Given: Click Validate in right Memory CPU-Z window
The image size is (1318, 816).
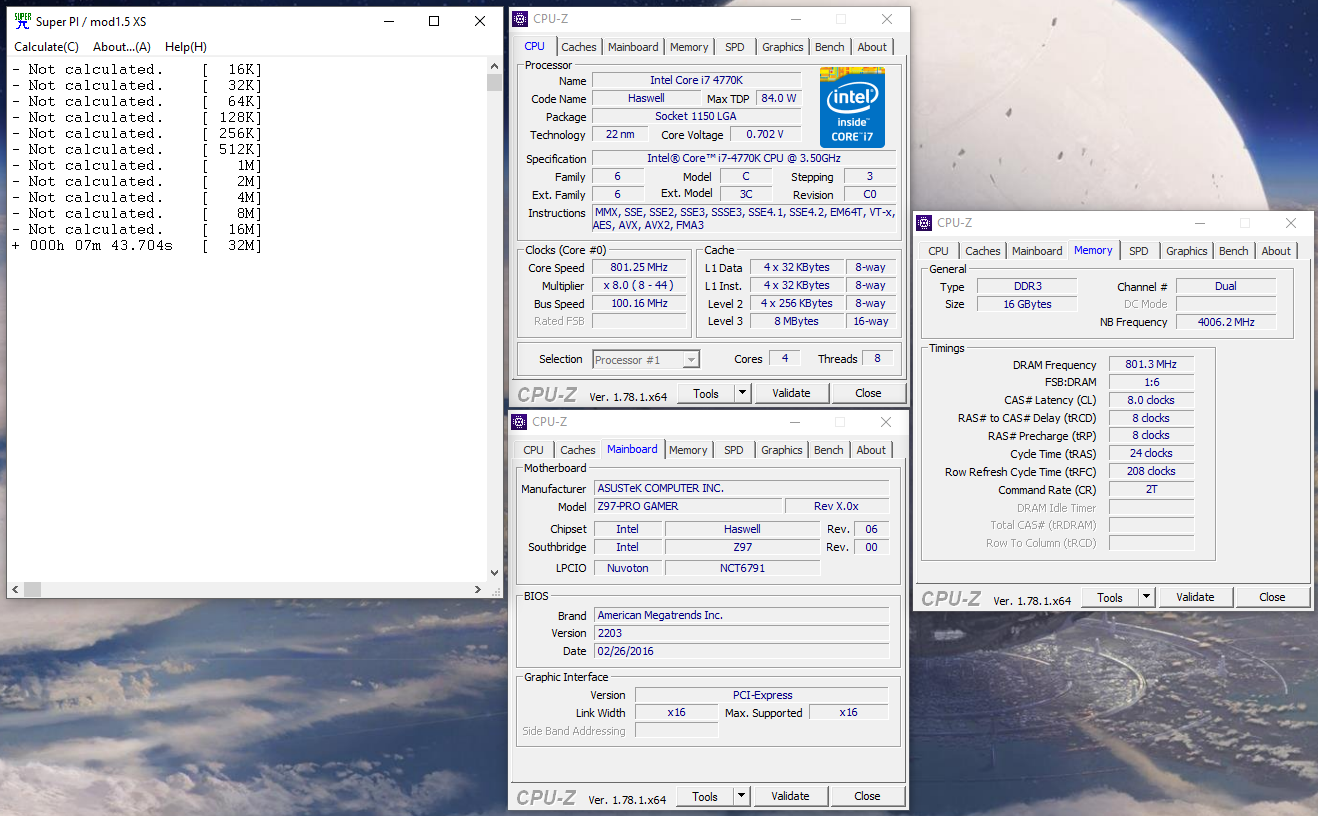Looking at the screenshot, I should pyautogui.click(x=1195, y=597).
